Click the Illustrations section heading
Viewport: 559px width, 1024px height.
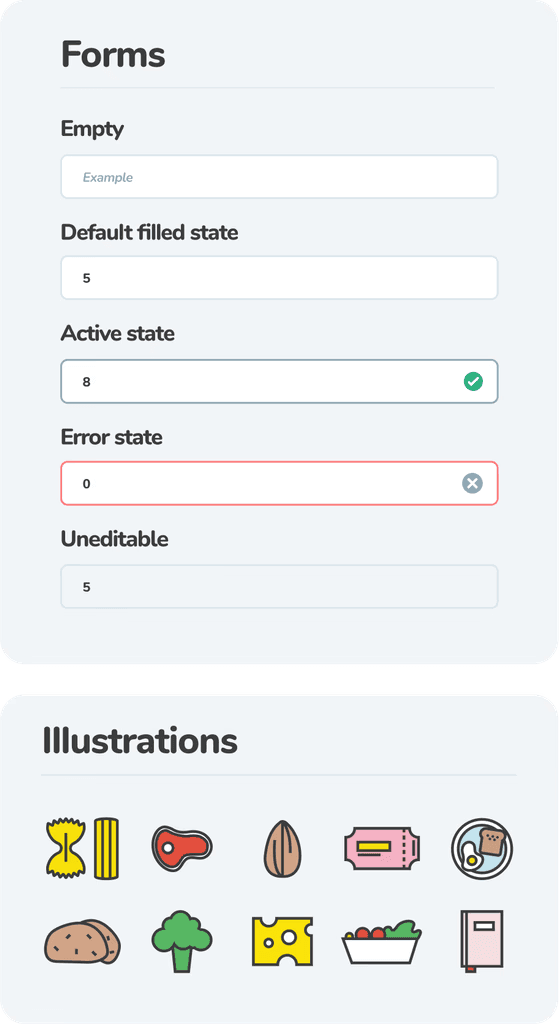coord(140,741)
